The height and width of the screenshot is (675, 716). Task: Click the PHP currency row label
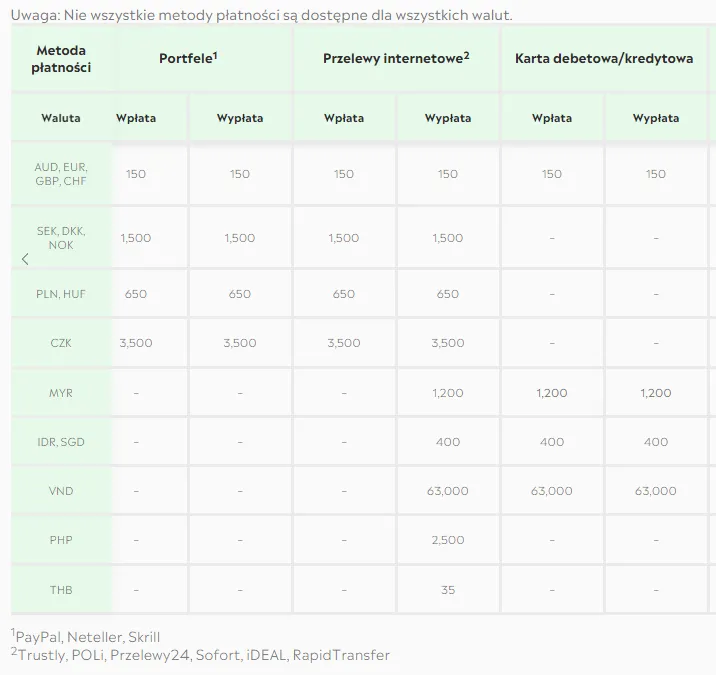tap(61, 540)
